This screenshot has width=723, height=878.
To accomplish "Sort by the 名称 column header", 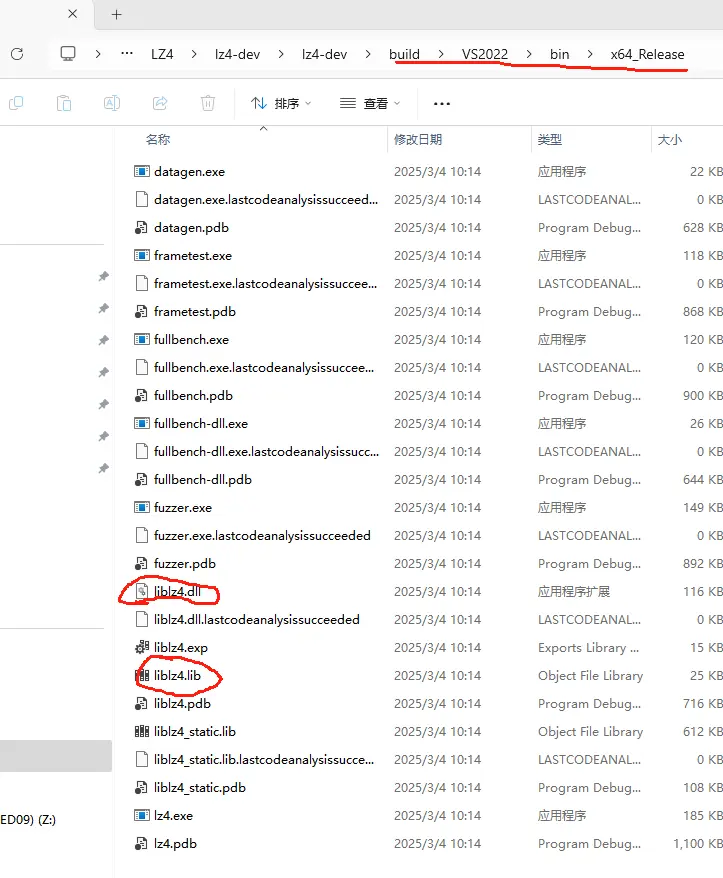I will (x=158, y=139).
